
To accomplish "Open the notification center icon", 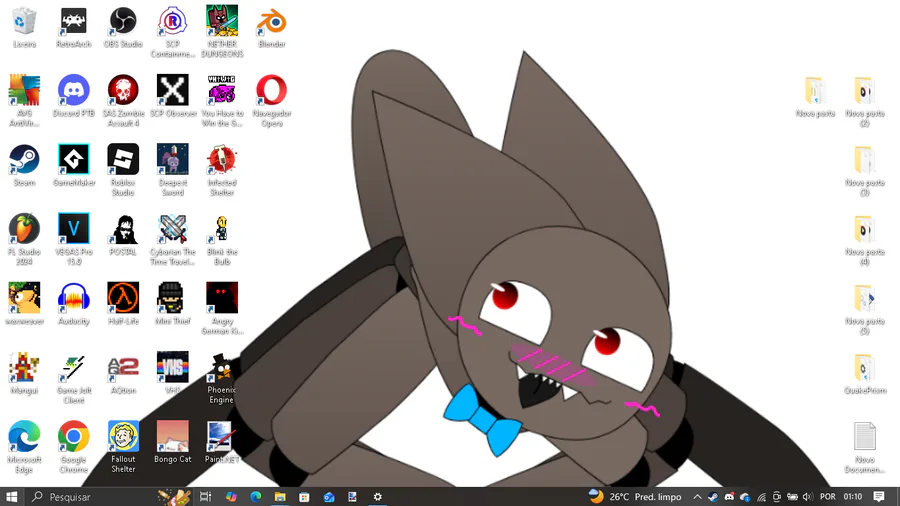I will coord(879,497).
